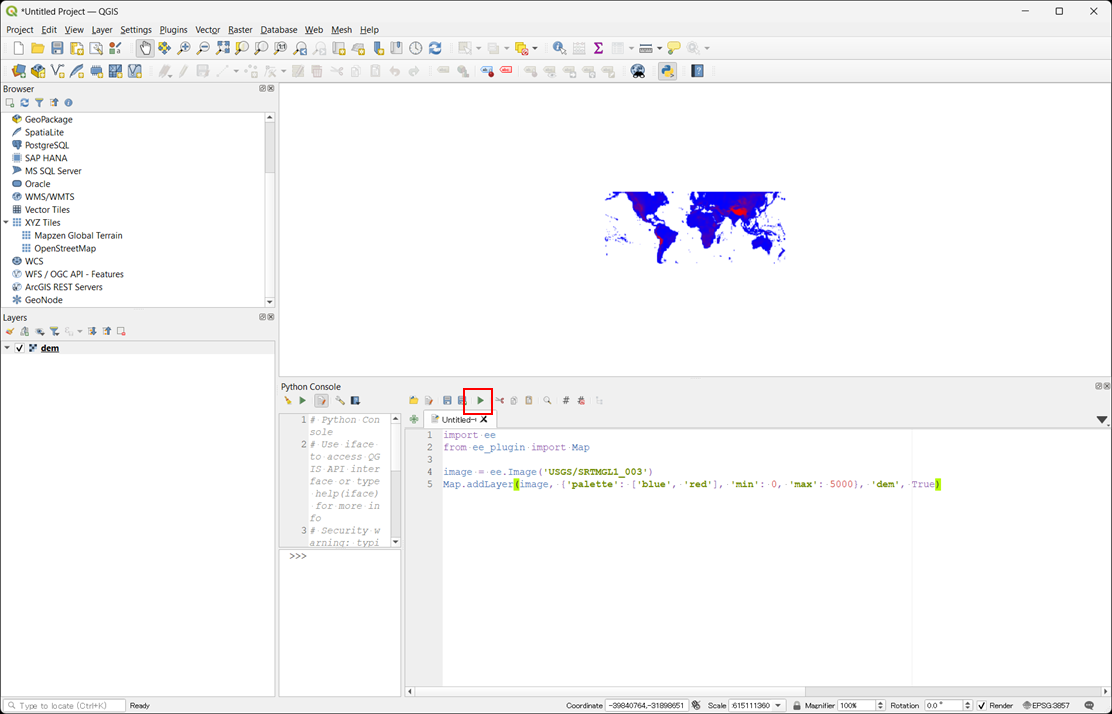The height and width of the screenshot is (714, 1112).
Task: Refresh the map canvas
Action: click(x=434, y=47)
